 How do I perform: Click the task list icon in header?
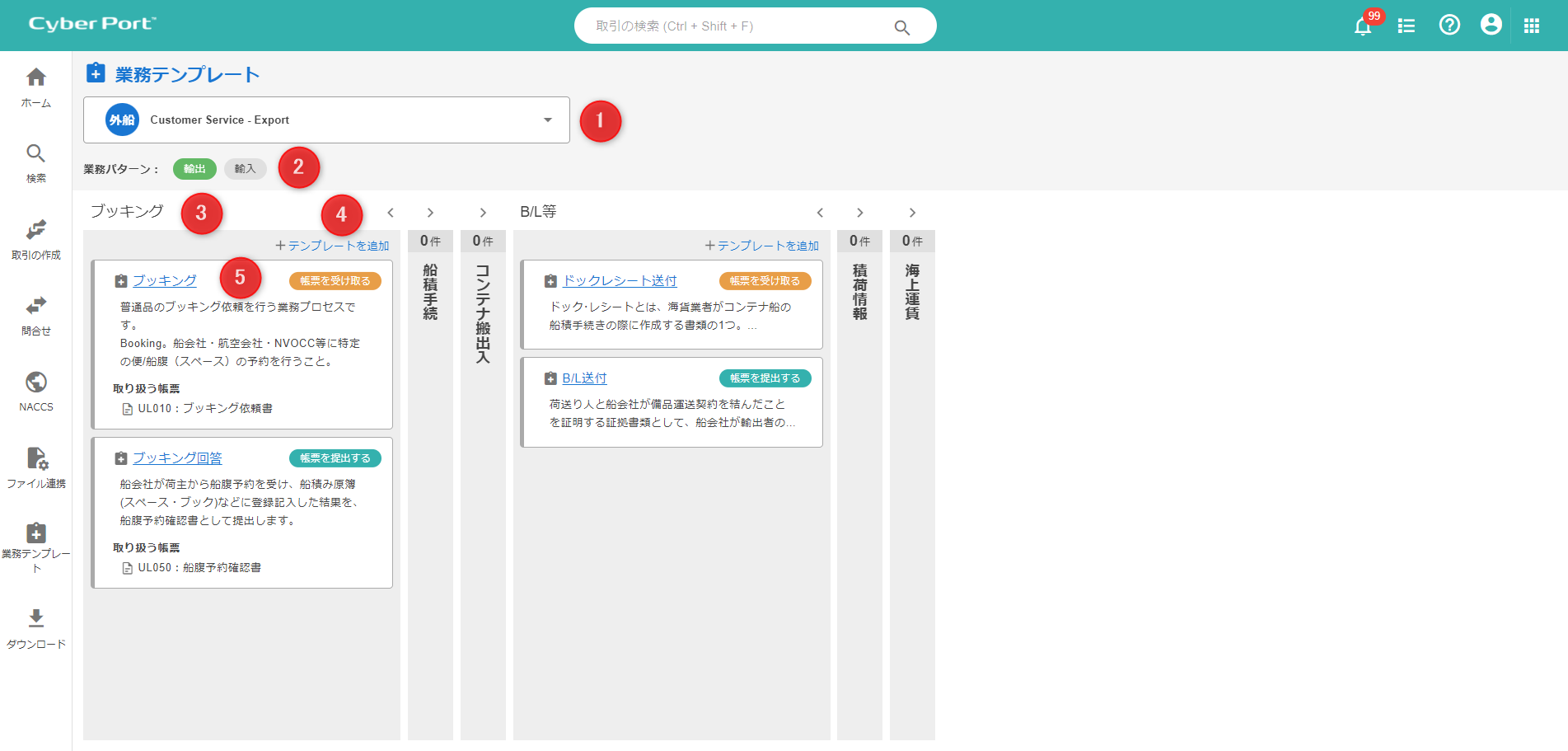1407,26
